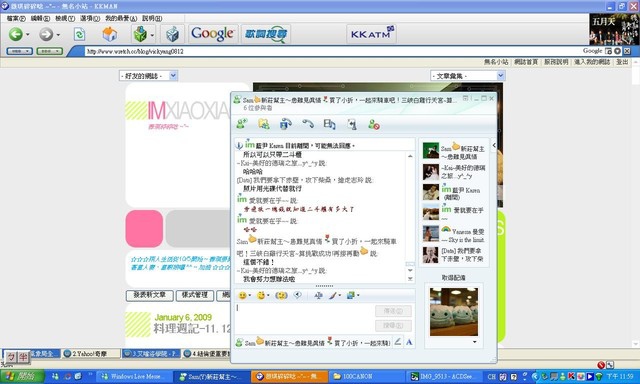Click Share files folder icon in Messenger chat

tap(264, 124)
